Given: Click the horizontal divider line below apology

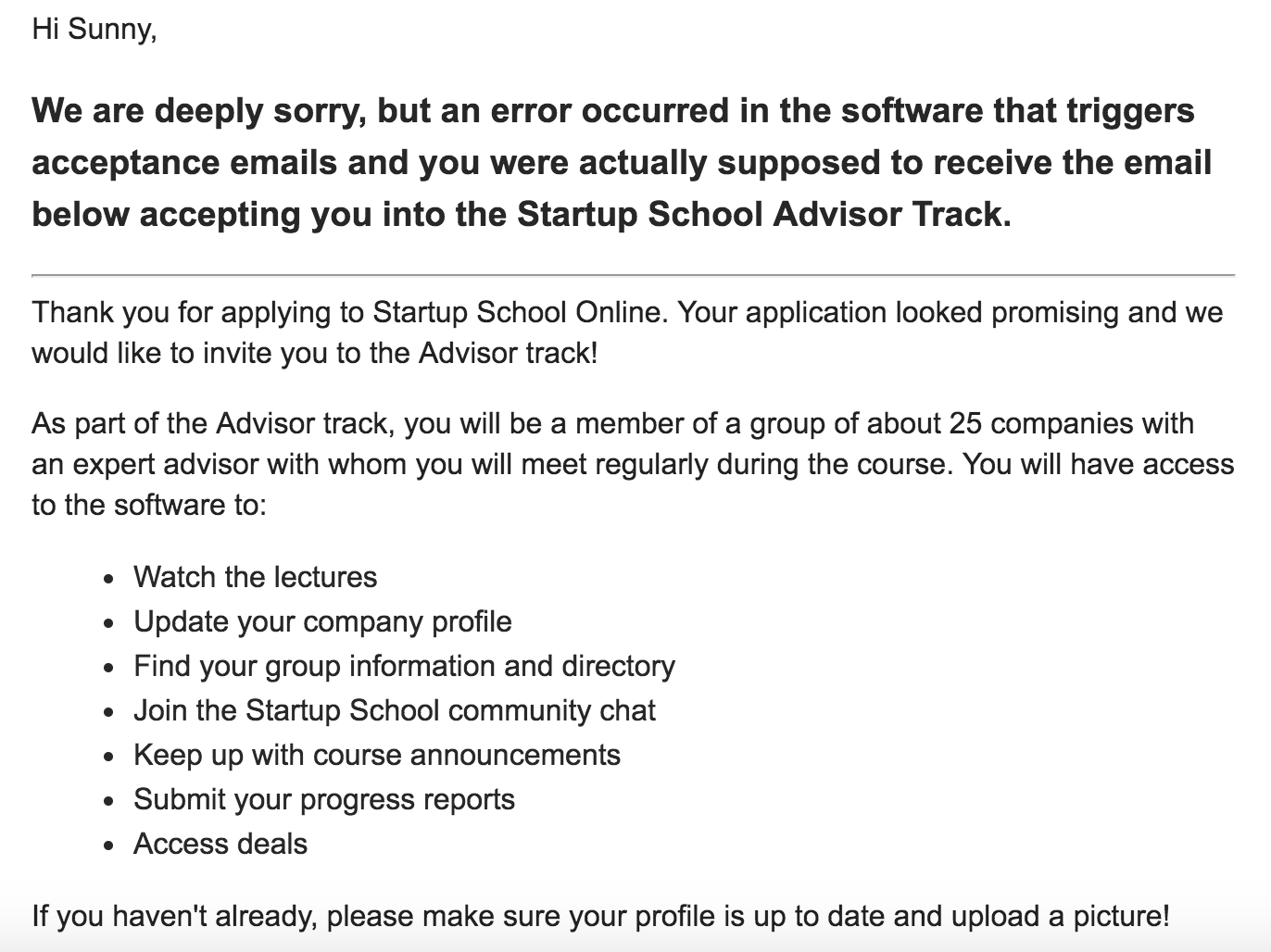Looking at the screenshot, I should (633, 275).
